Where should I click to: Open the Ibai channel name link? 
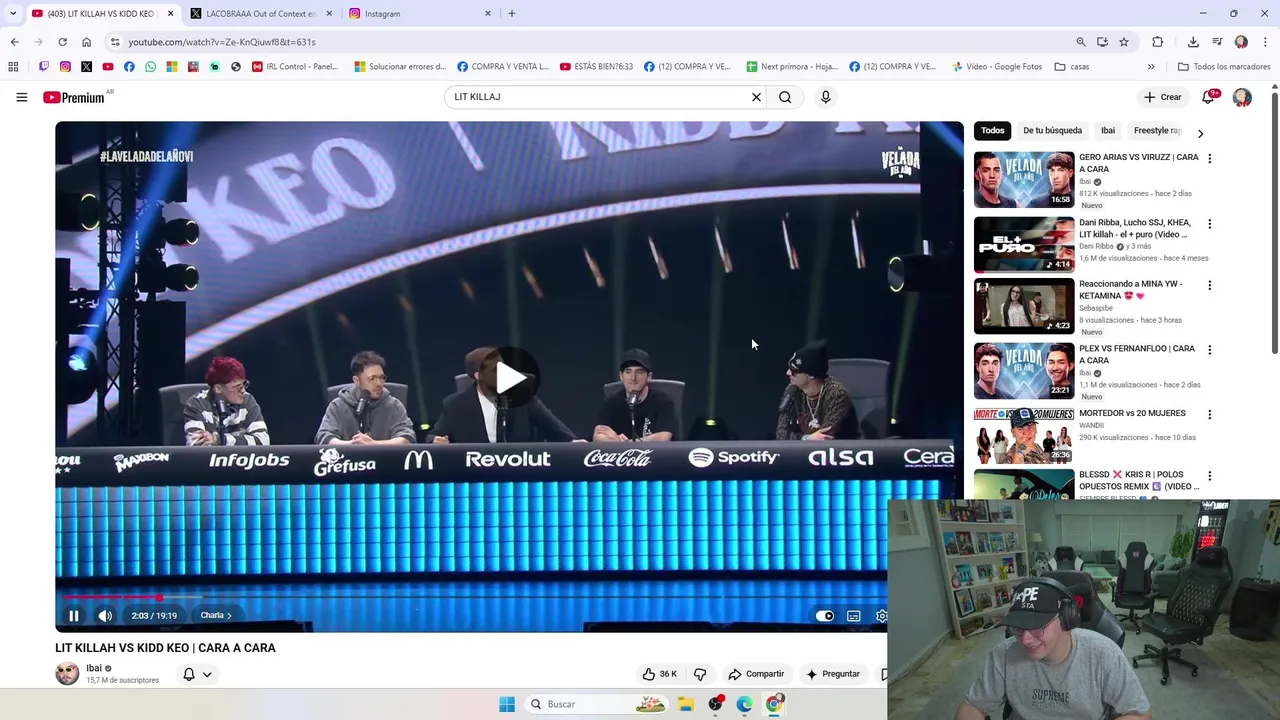click(x=94, y=668)
